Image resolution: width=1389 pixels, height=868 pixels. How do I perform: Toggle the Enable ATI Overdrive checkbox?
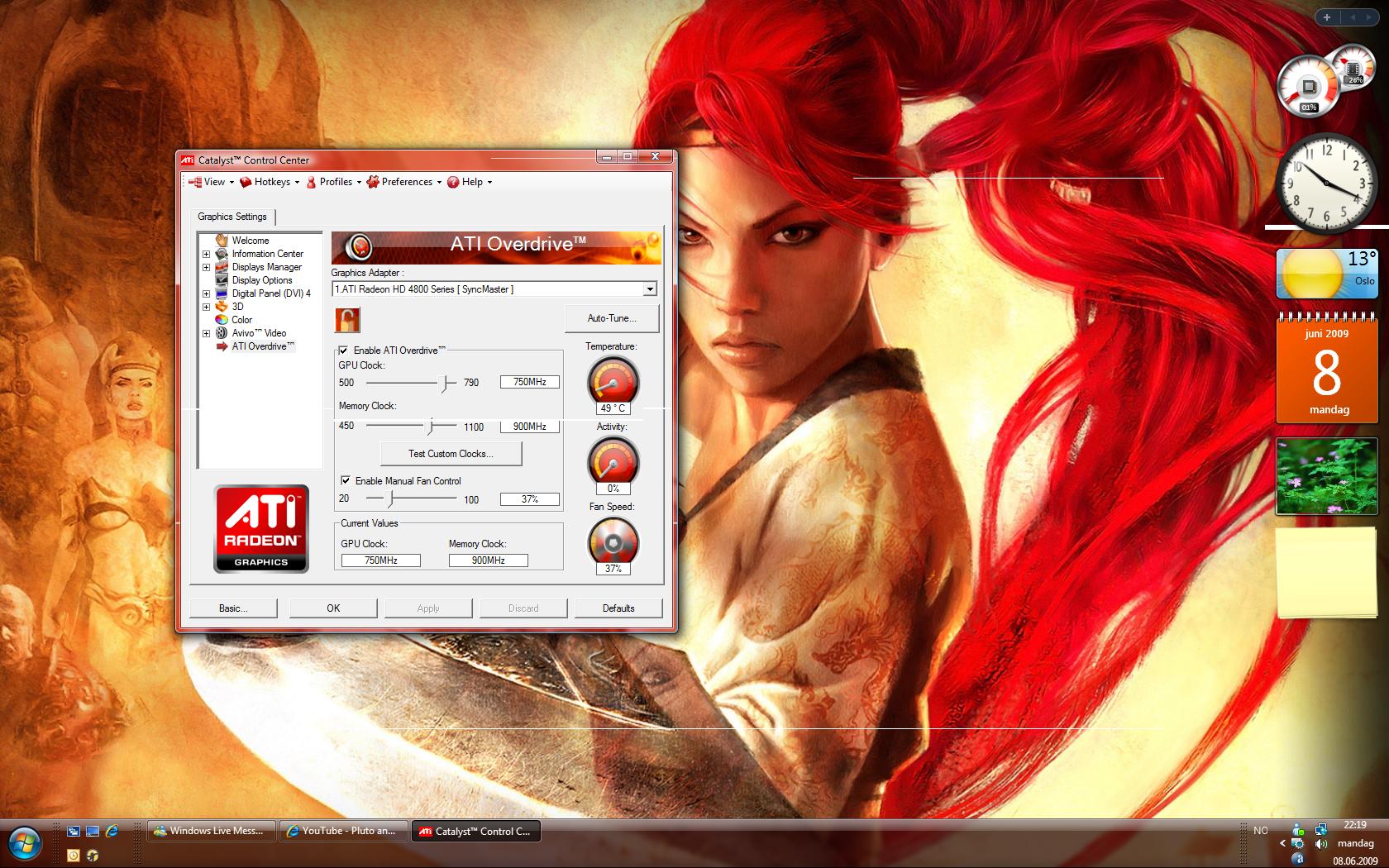click(343, 351)
